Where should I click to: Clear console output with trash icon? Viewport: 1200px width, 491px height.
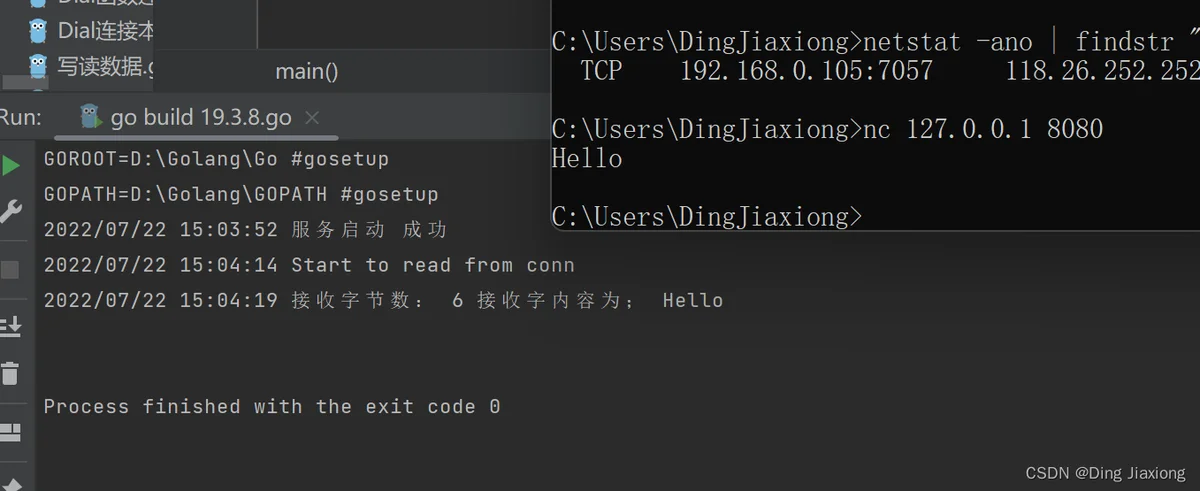(10, 373)
